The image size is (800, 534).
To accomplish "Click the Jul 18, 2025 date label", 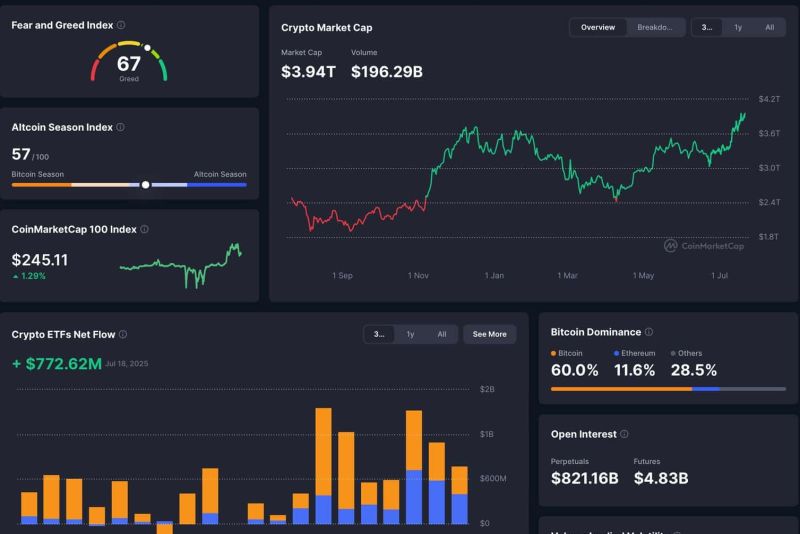I will pyautogui.click(x=127, y=364).
